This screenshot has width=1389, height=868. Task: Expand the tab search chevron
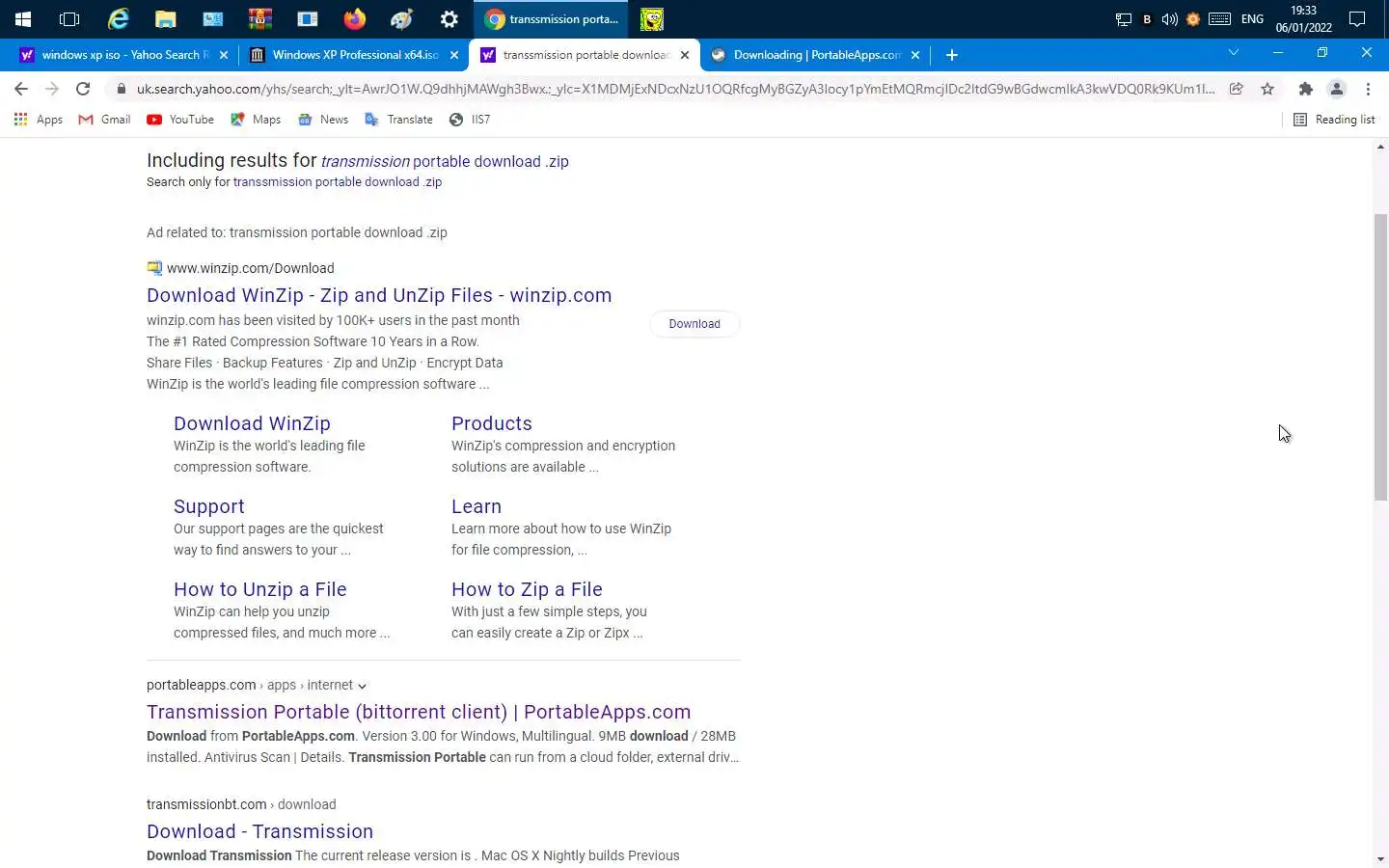(1233, 53)
